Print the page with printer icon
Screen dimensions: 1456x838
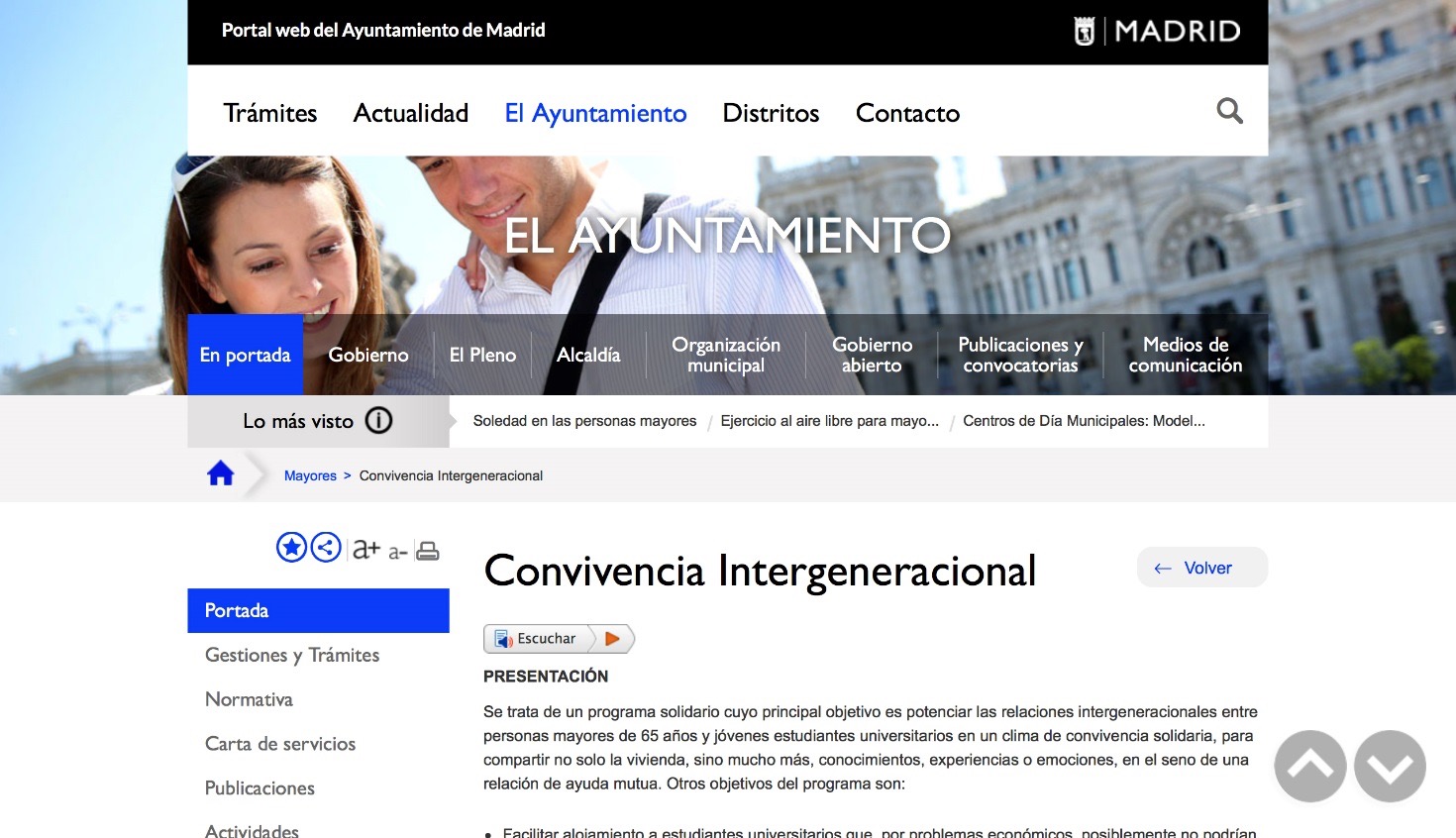(x=427, y=551)
